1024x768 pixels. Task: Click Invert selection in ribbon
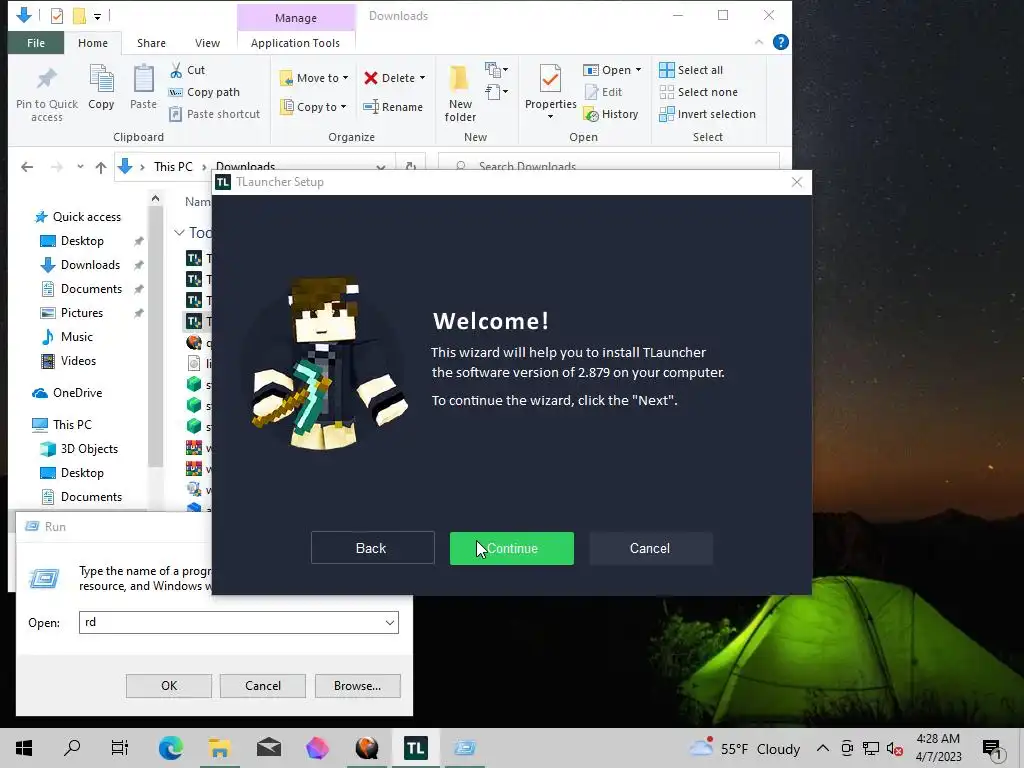point(707,114)
